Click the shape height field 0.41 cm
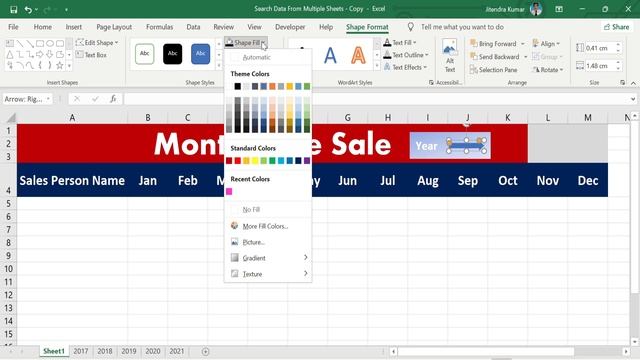 pyautogui.click(x=599, y=48)
